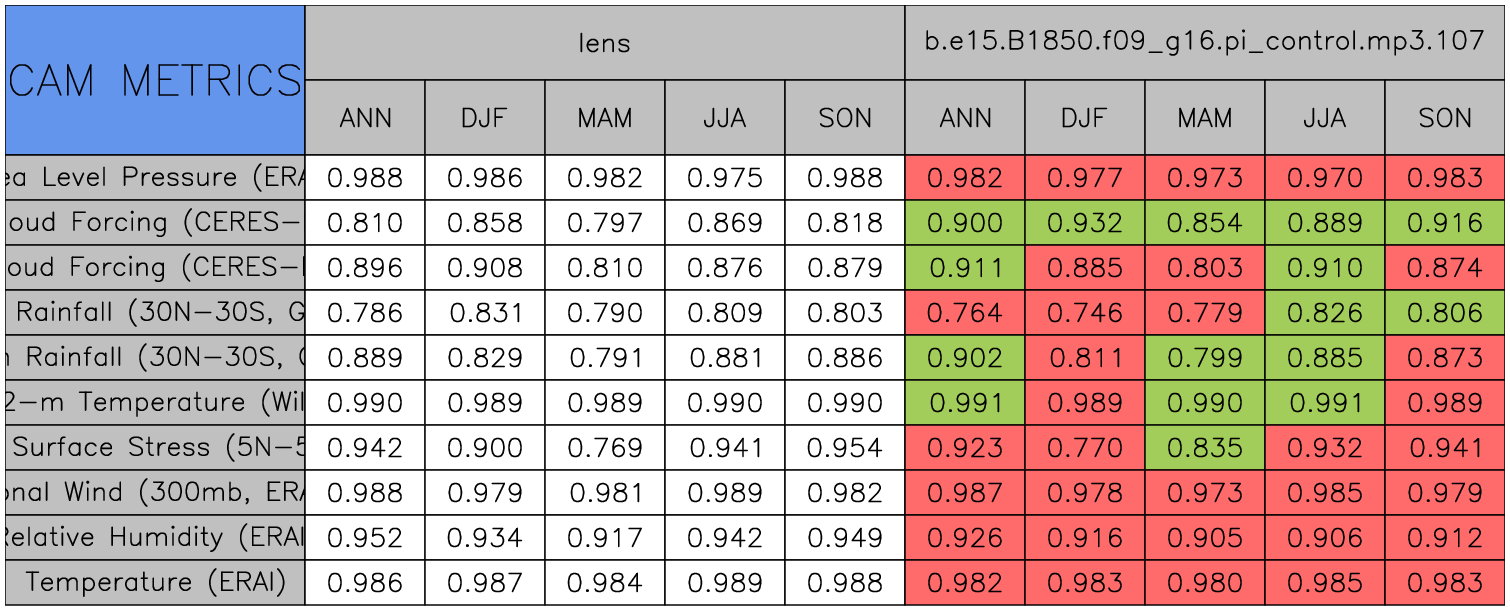Click the lens 0.952 Relative Humidity cell
Image resolution: width=1510 pixels, height=611 pixels.
[364, 538]
